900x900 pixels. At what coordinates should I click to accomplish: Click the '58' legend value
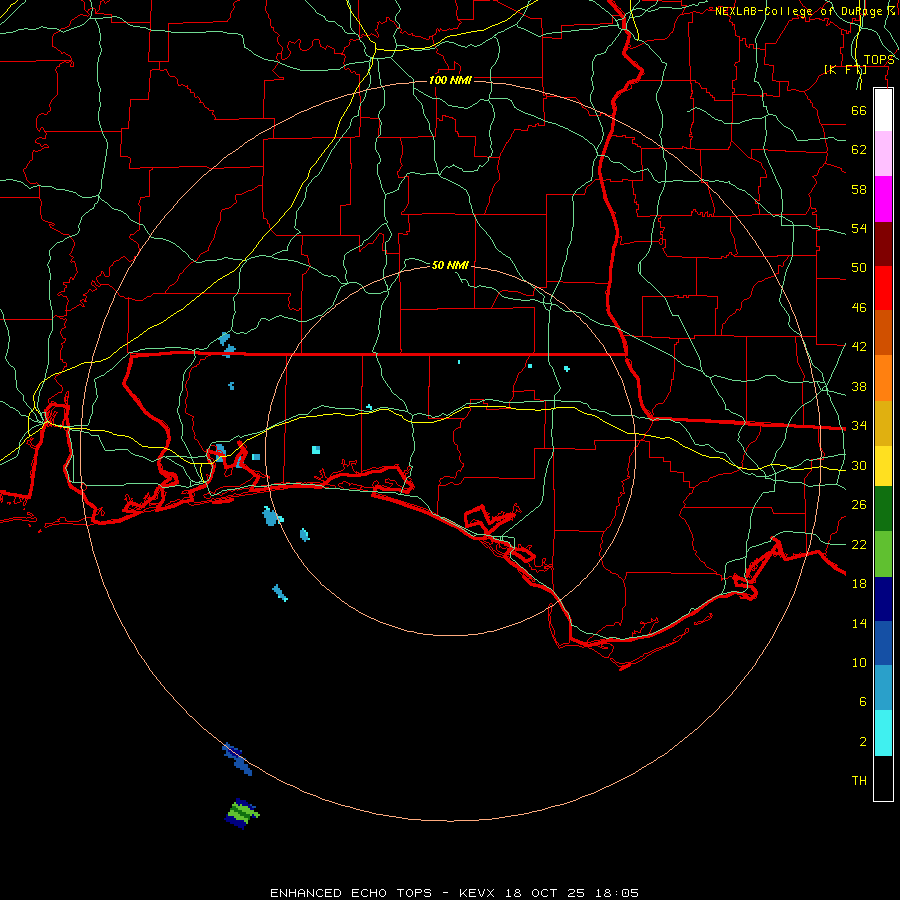click(859, 189)
